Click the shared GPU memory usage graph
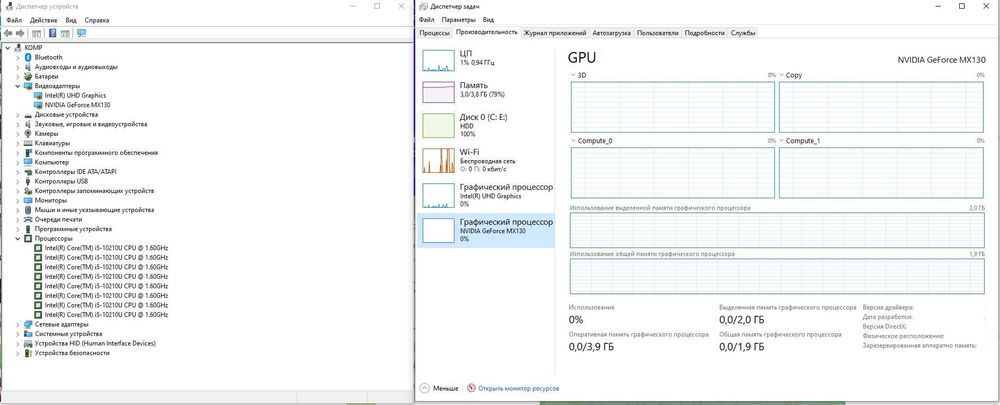Image resolution: width=1000 pixels, height=405 pixels. [x=777, y=276]
